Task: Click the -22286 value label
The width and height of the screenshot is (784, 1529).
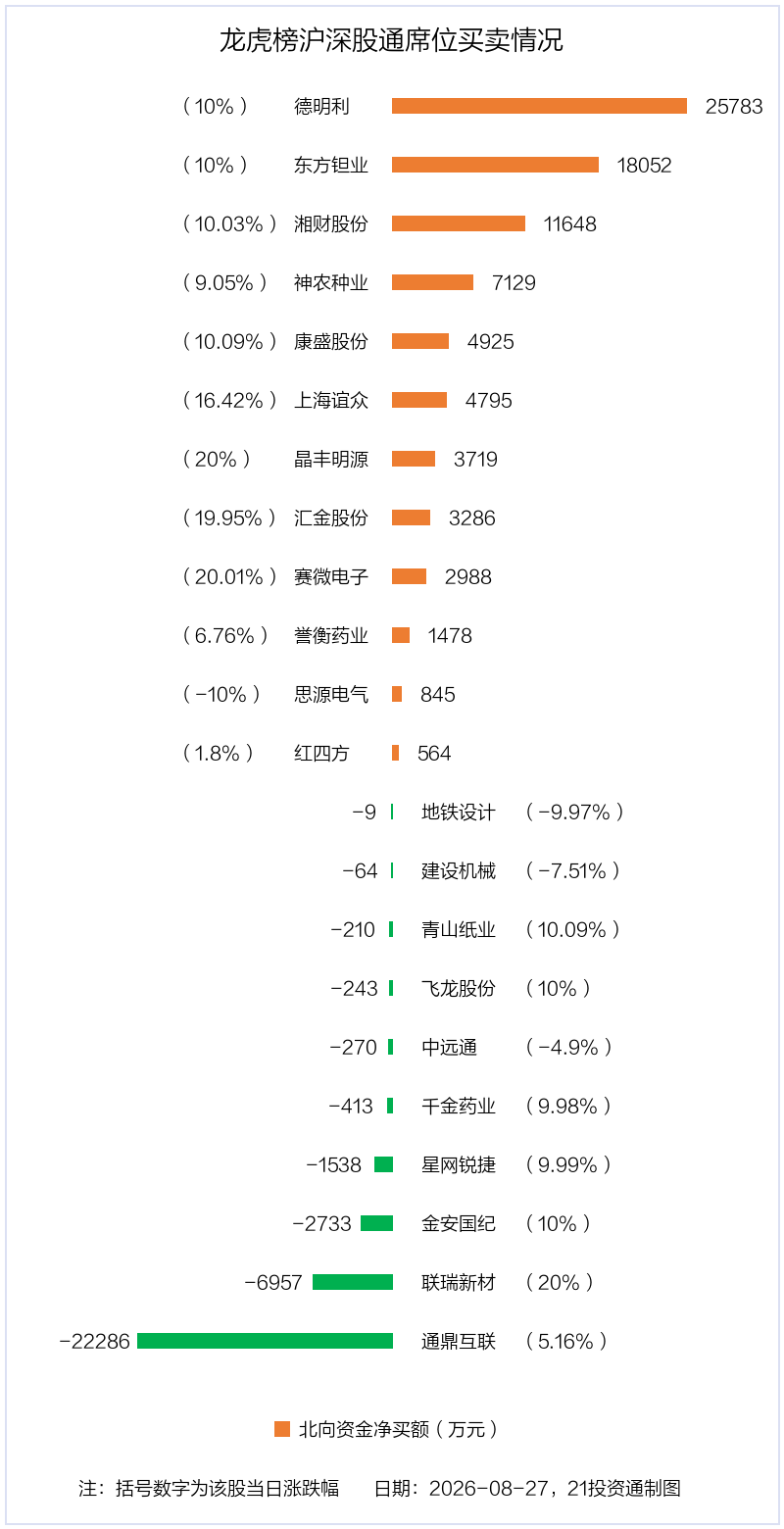Action: pyautogui.click(x=94, y=1341)
